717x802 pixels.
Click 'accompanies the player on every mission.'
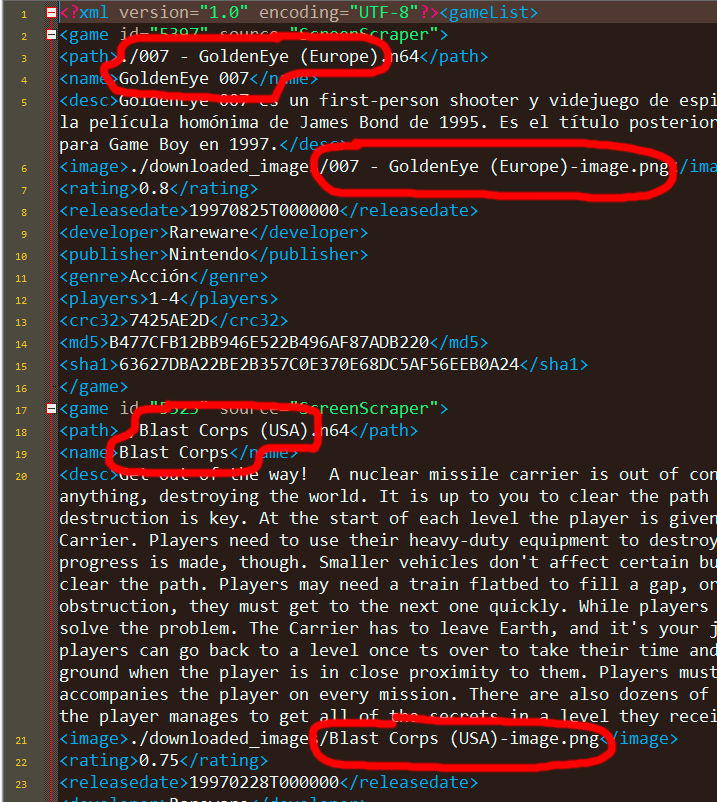(x=259, y=694)
